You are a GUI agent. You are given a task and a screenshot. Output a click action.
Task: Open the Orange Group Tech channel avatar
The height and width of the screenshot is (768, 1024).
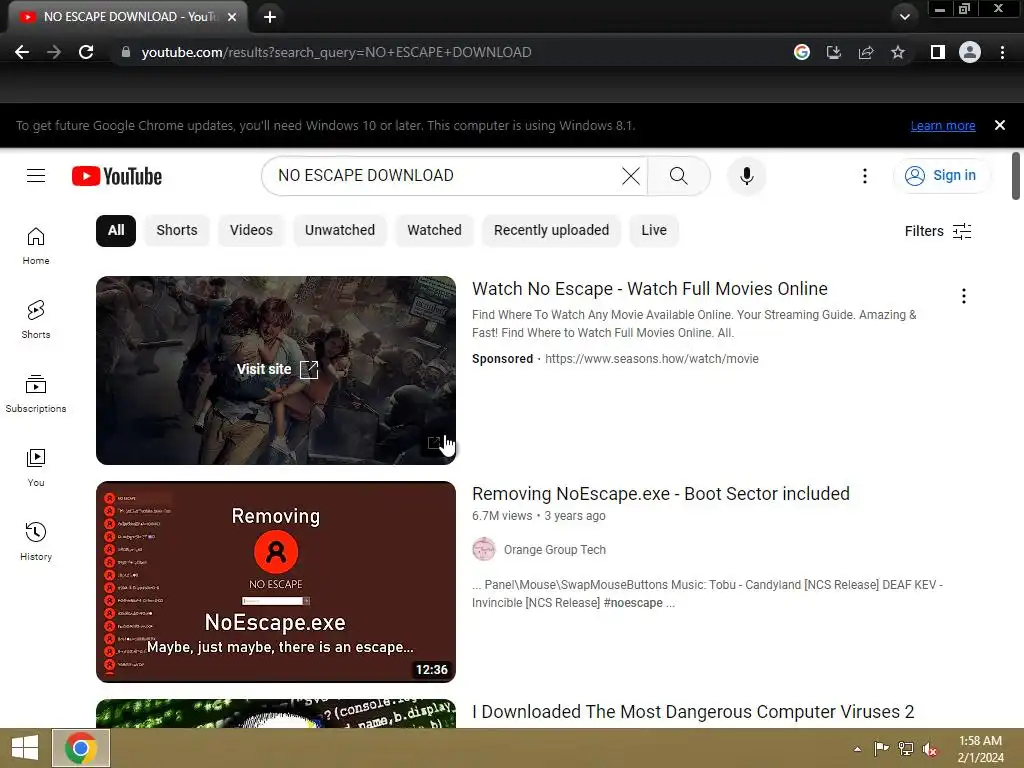484,549
